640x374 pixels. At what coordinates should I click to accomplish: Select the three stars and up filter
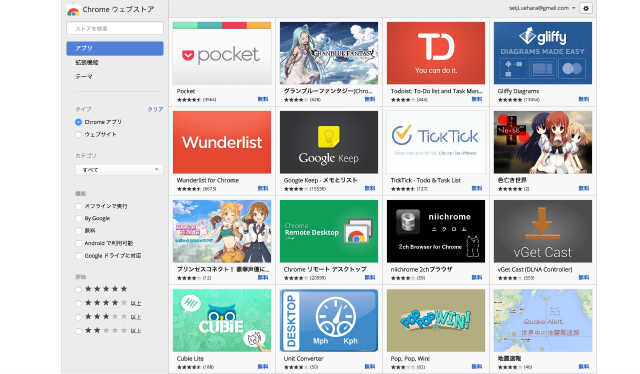(x=78, y=317)
